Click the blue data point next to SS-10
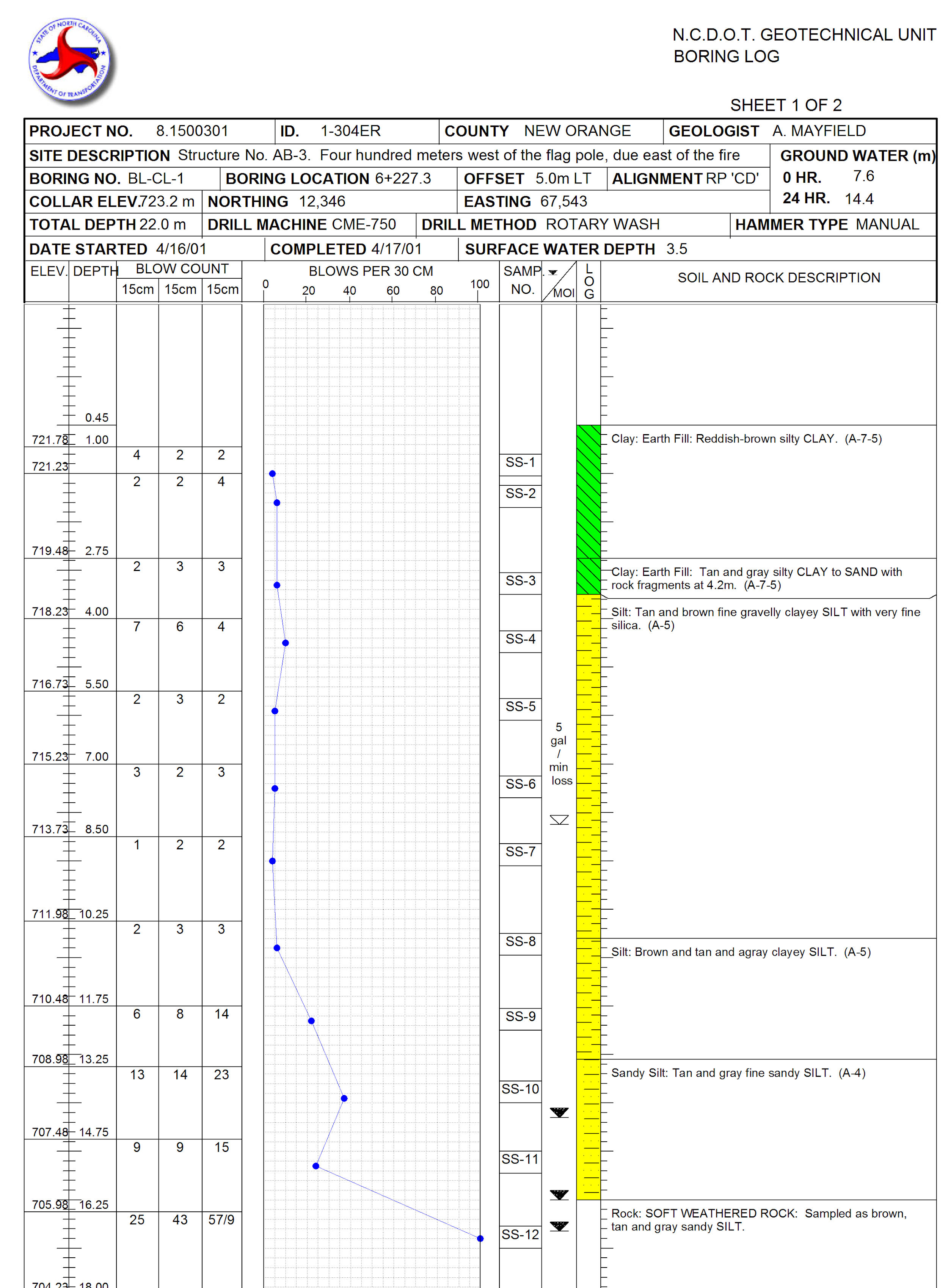 [344, 1098]
